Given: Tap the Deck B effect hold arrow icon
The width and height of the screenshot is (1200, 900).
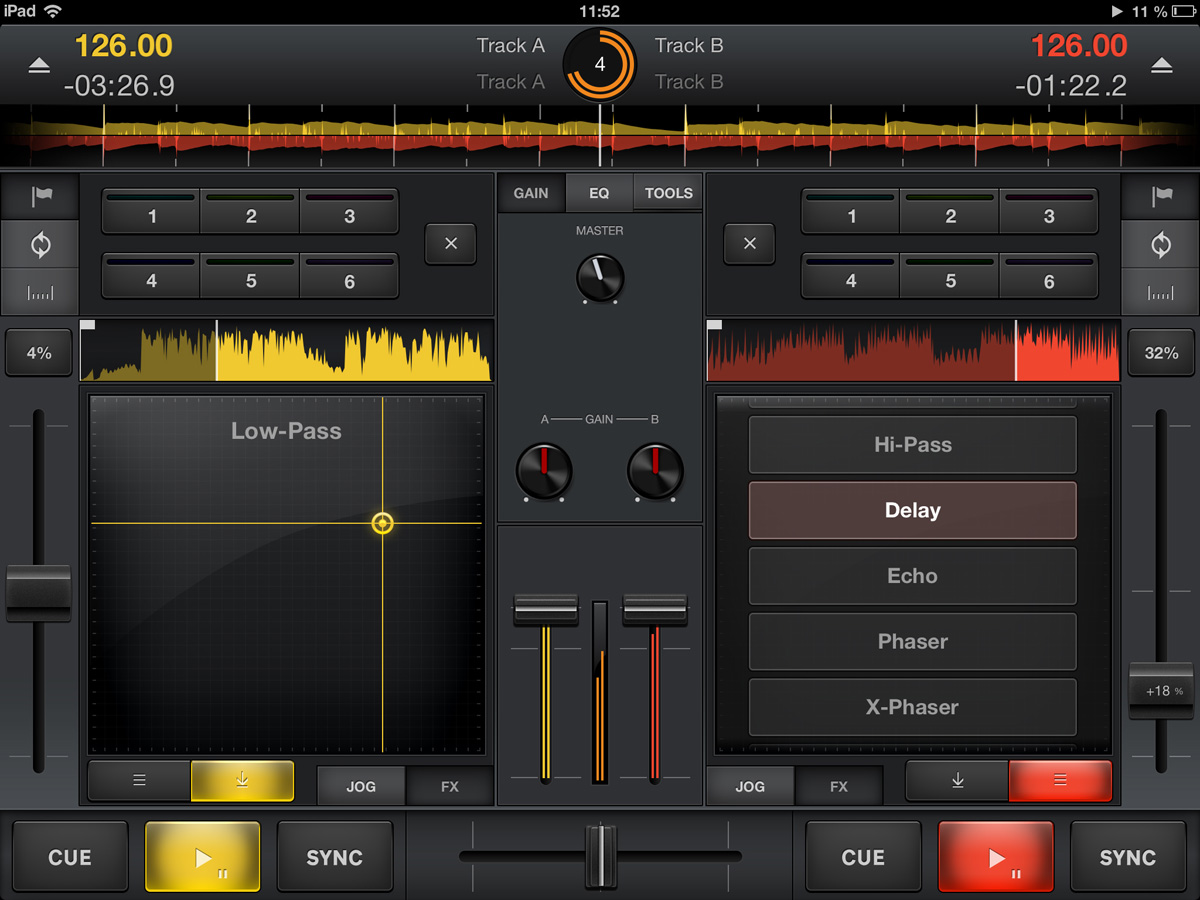Looking at the screenshot, I should tap(957, 781).
